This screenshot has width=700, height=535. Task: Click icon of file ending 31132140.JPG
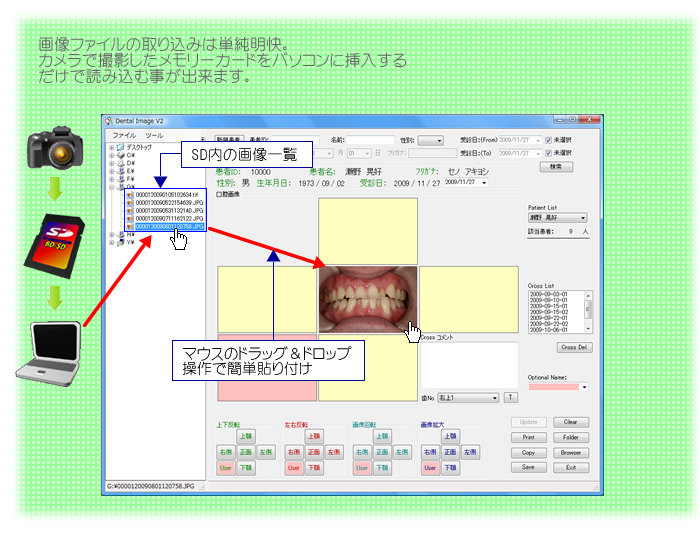[x=130, y=210]
